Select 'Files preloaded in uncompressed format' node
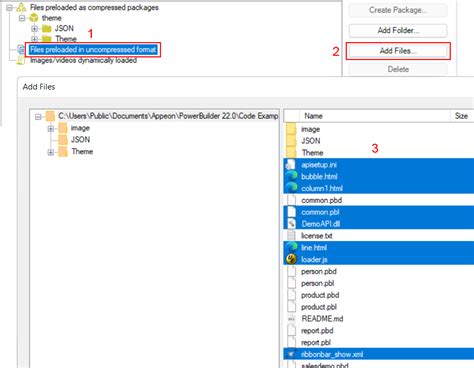The image size is (474, 368). [93, 50]
